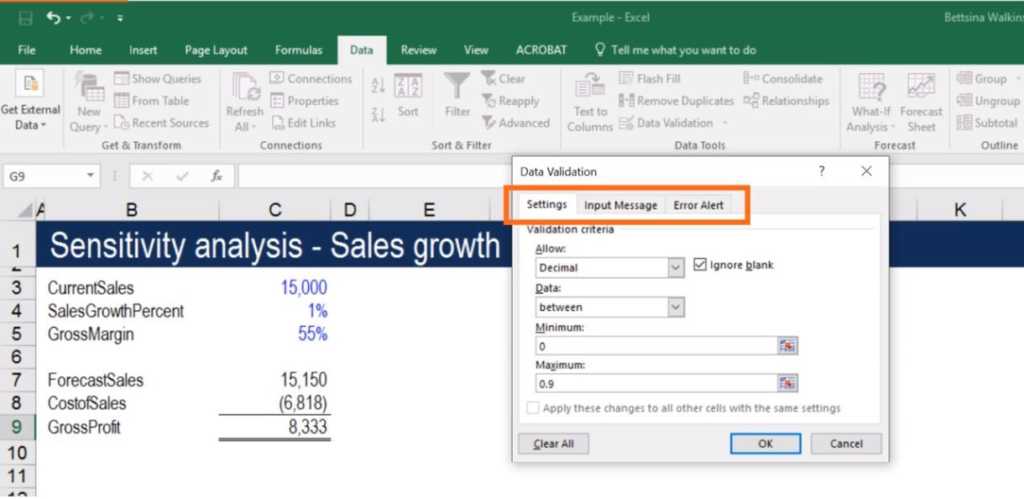1024x499 pixels.
Task: Click range selector icon beside Maximum
Action: (788, 383)
